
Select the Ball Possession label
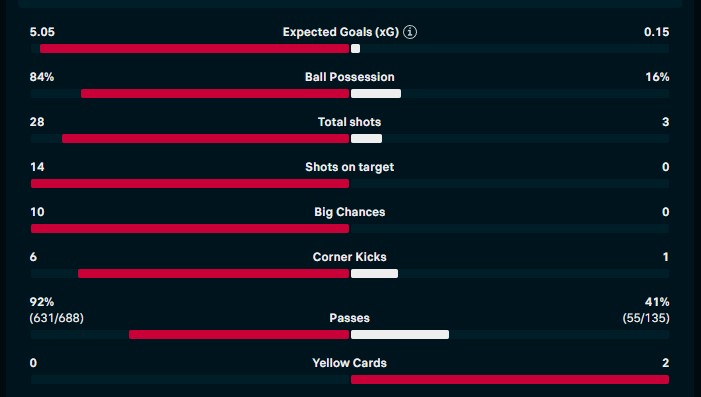[x=350, y=77]
